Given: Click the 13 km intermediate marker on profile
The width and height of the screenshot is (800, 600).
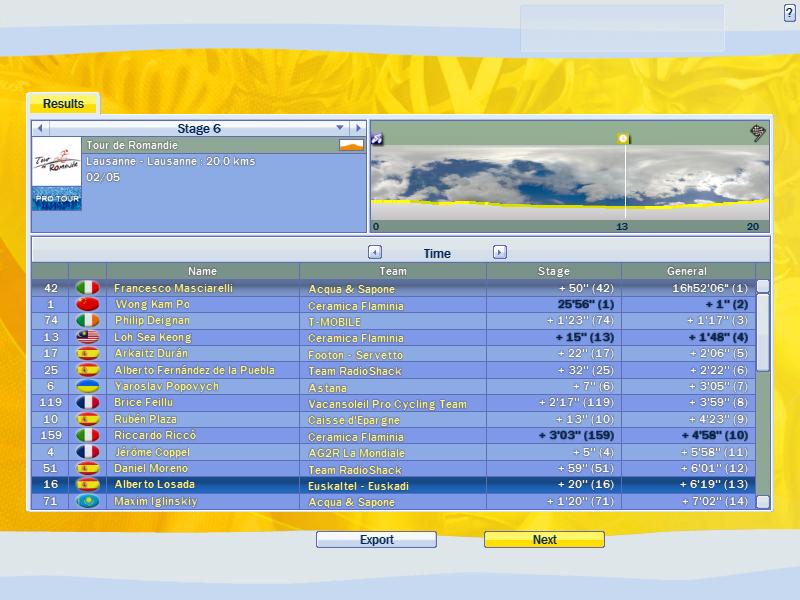Looking at the screenshot, I should (623, 138).
